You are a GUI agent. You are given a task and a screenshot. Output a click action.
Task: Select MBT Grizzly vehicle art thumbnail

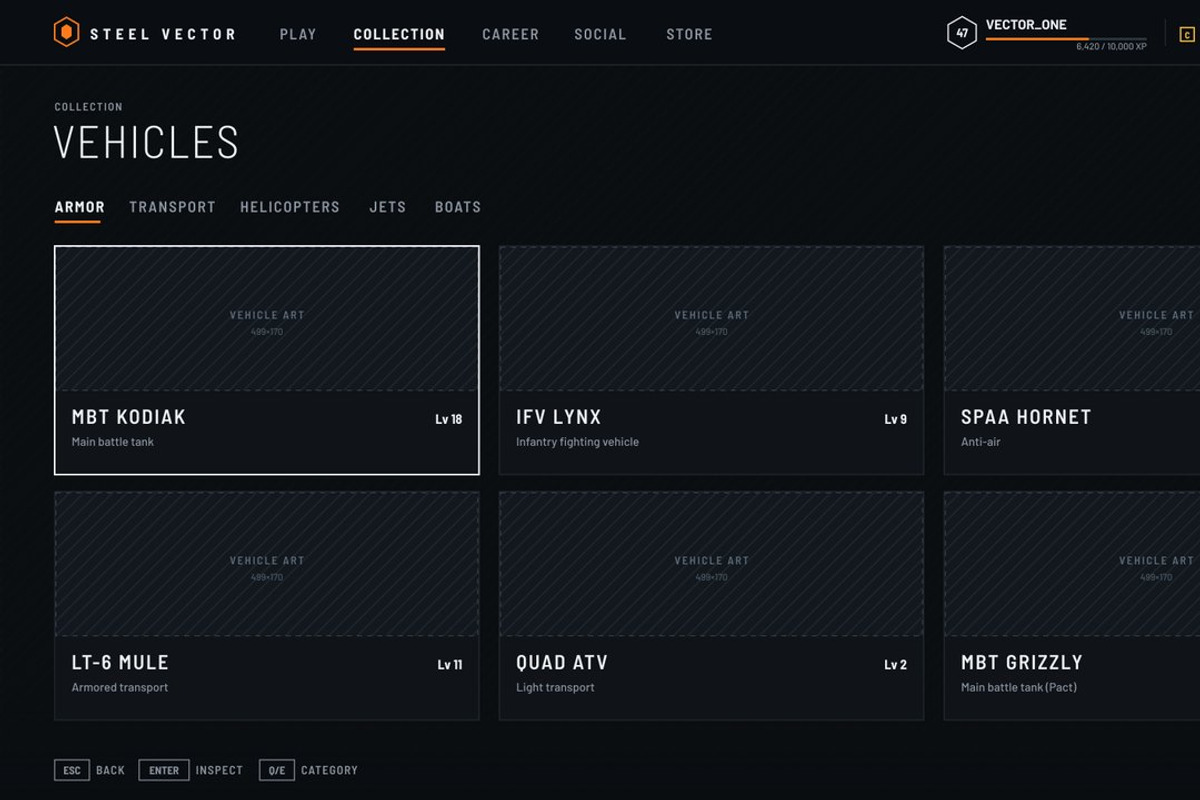point(1072,564)
